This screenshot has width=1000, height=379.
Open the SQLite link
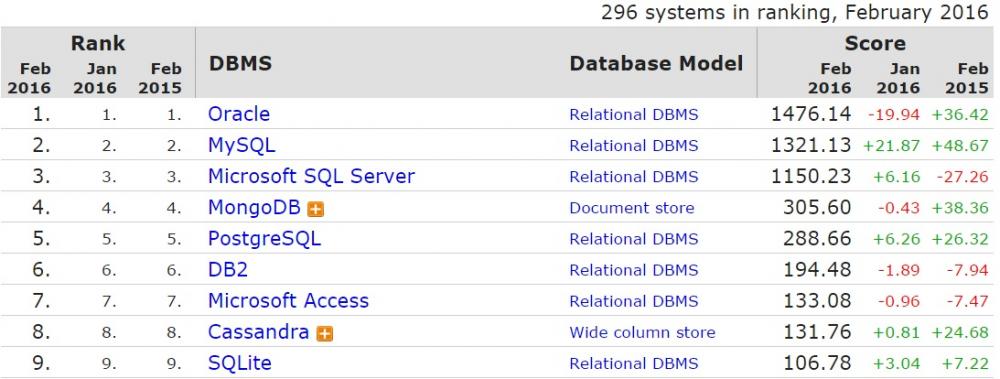(240, 363)
